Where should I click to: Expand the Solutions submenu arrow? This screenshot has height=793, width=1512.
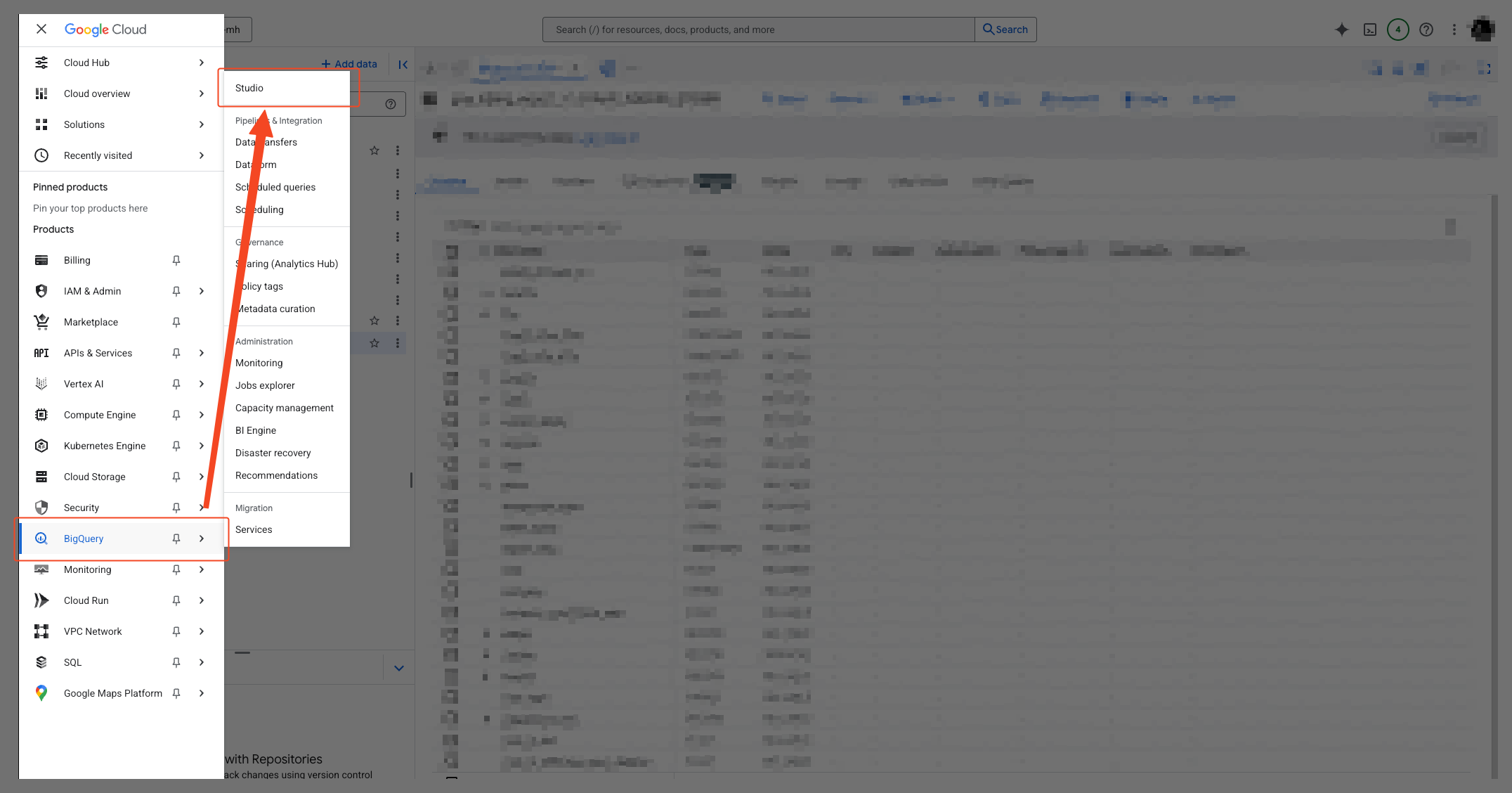click(x=202, y=124)
